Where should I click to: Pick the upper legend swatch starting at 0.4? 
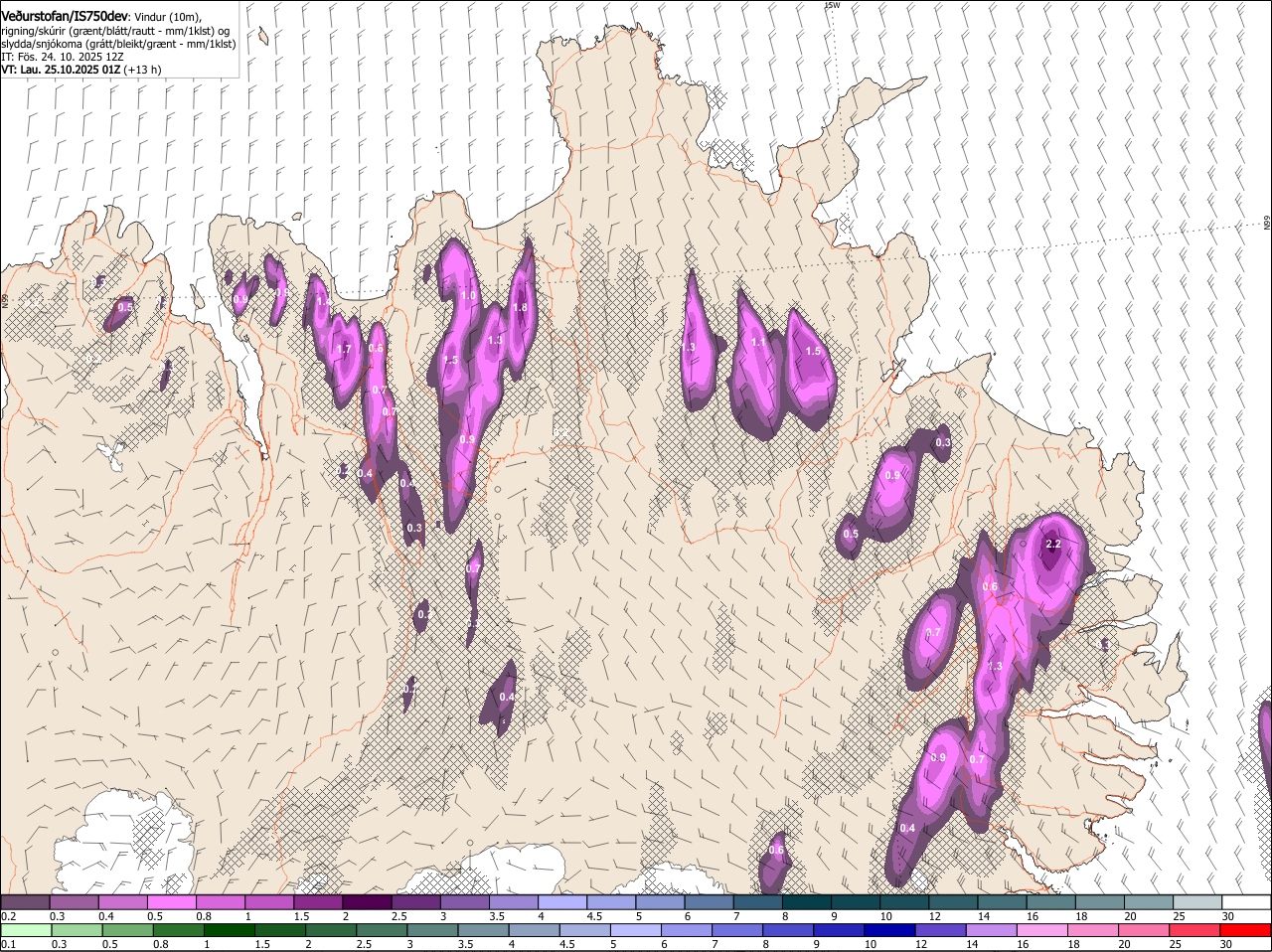point(122,901)
